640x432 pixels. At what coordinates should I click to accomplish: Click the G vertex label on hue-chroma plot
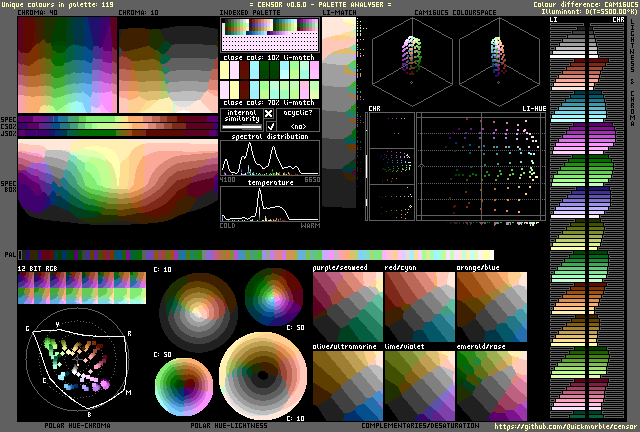coord(28,329)
